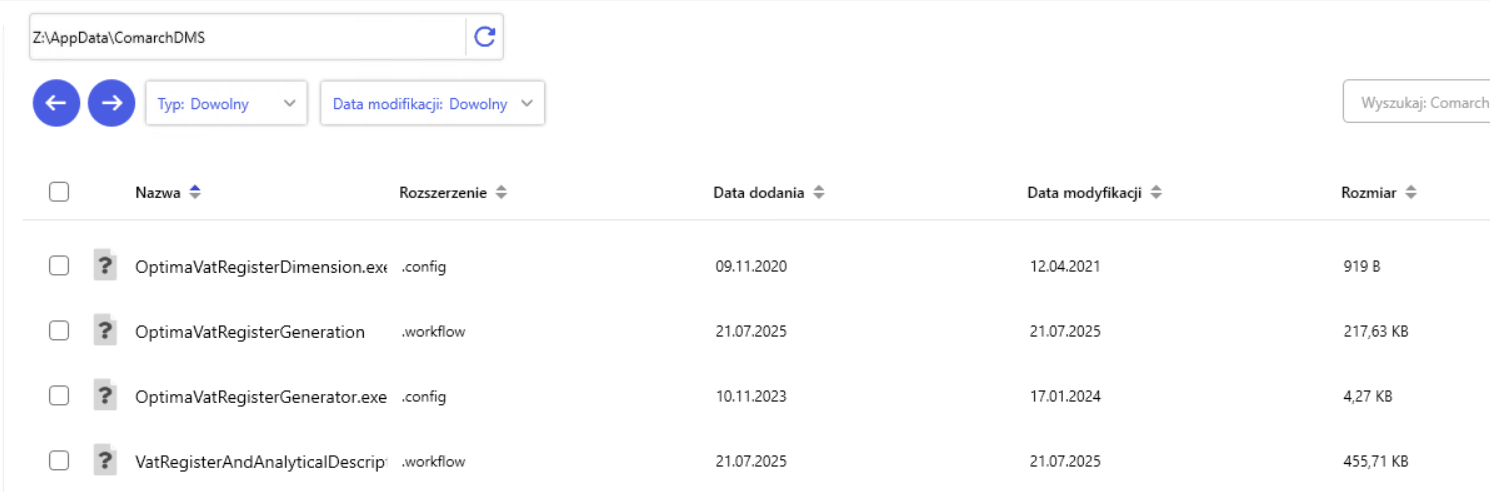The width and height of the screenshot is (1490, 492).
Task: Click the refresh icon beside the path field
Action: click(485, 37)
